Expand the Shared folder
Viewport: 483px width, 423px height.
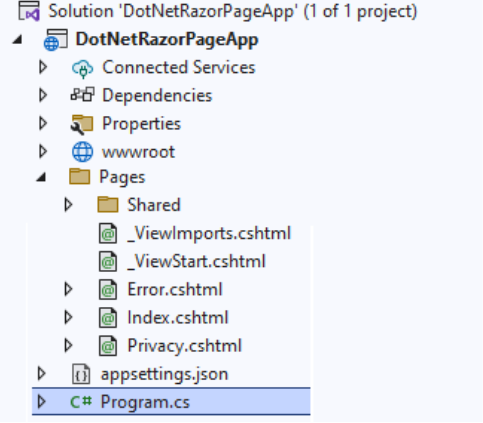68,205
